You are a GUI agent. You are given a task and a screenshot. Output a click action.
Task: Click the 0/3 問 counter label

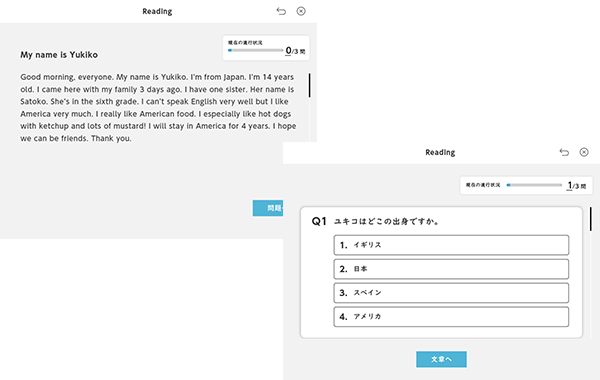tap(295, 51)
